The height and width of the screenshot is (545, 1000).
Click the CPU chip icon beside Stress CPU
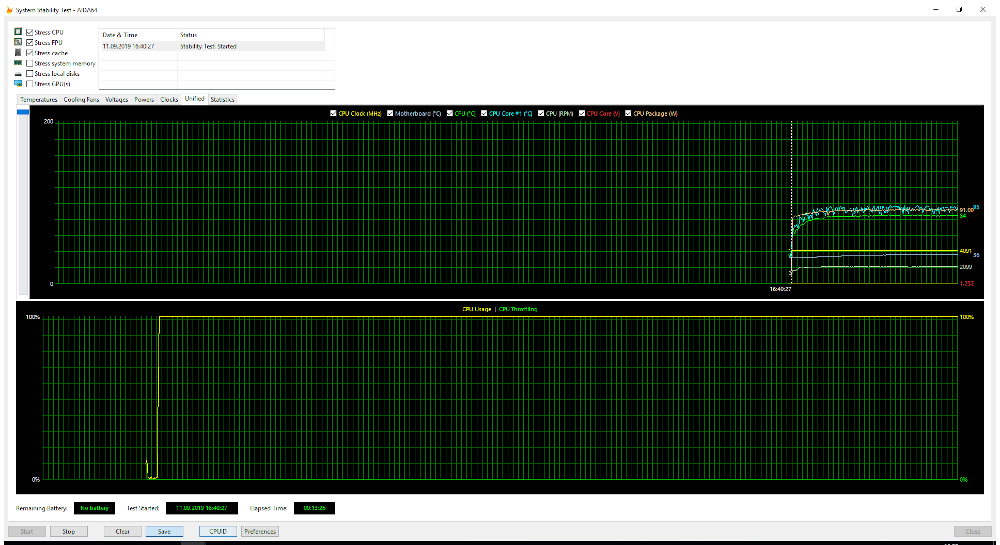point(18,32)
